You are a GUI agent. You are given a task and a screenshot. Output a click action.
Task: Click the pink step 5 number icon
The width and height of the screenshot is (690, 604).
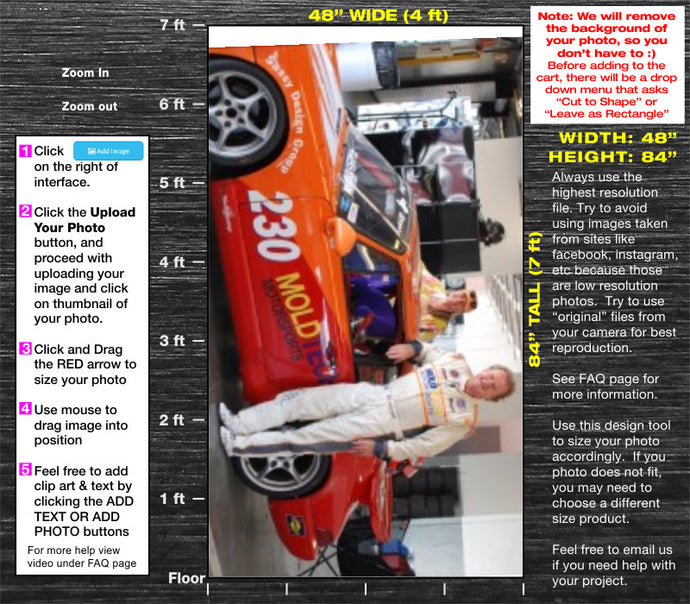(26, 469)
